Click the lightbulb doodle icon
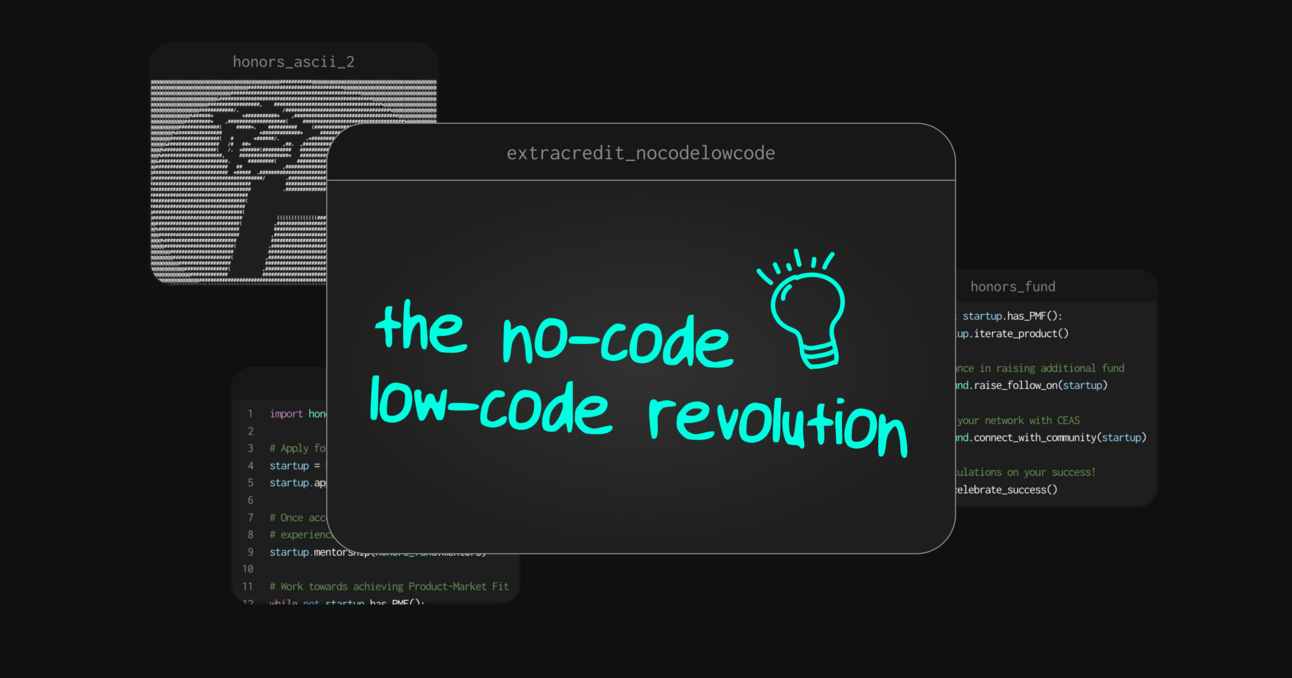 (x=803, y=309)
